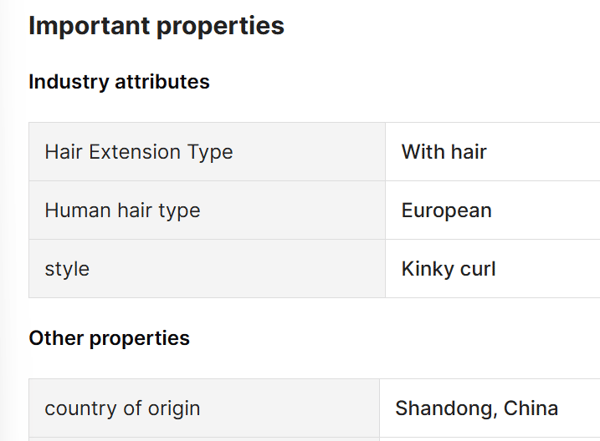Viewport: 600px width, 441px height.
Task: Click the country of origin label cell
Action: point(203,408)
